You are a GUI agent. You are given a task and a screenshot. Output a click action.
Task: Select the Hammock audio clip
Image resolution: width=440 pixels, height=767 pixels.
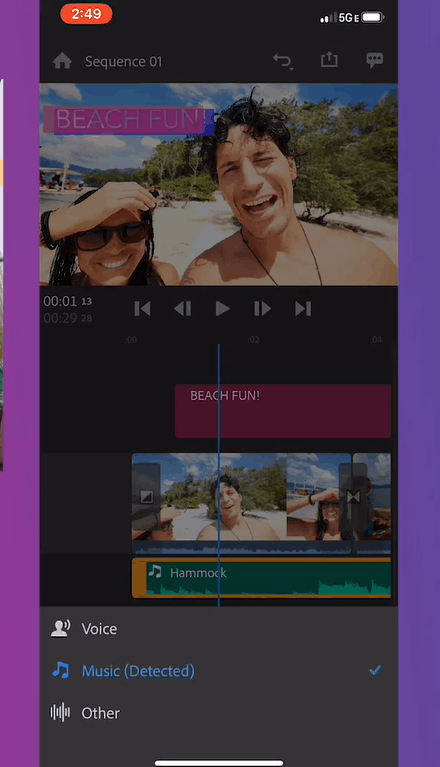262,578
